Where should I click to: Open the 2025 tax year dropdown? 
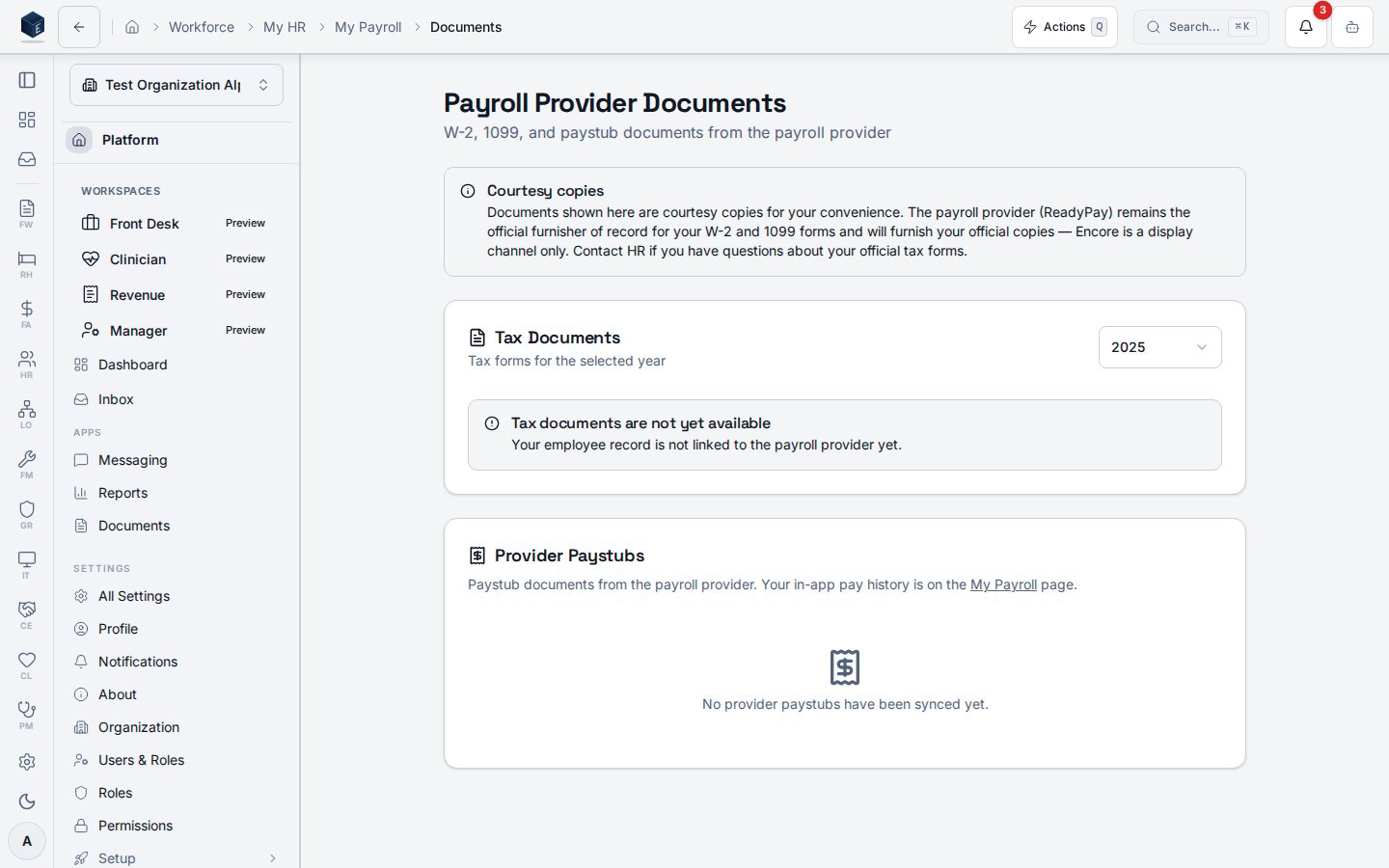pos(1160,347)
